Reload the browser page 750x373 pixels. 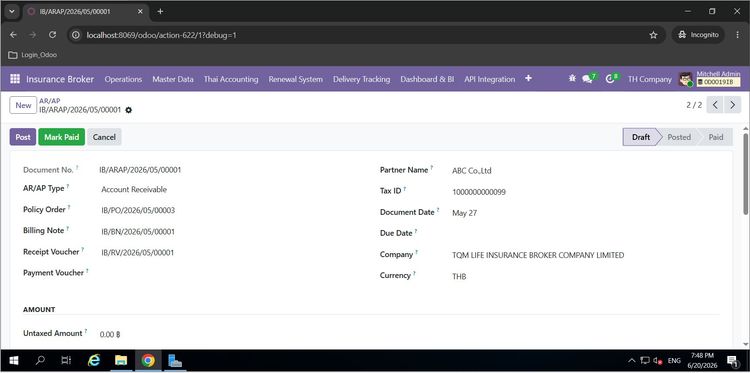tap(53, 35)
